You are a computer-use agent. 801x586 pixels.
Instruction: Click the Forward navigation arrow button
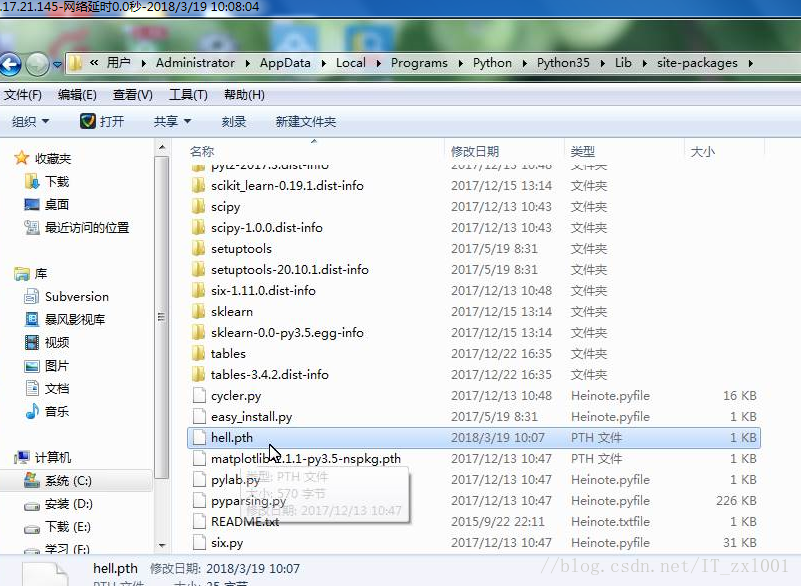pos(37,64)
